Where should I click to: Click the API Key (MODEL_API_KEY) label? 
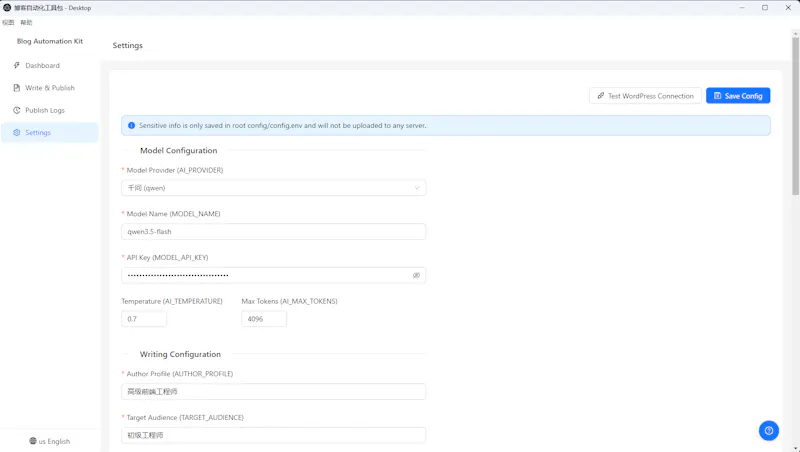[167, 258]
